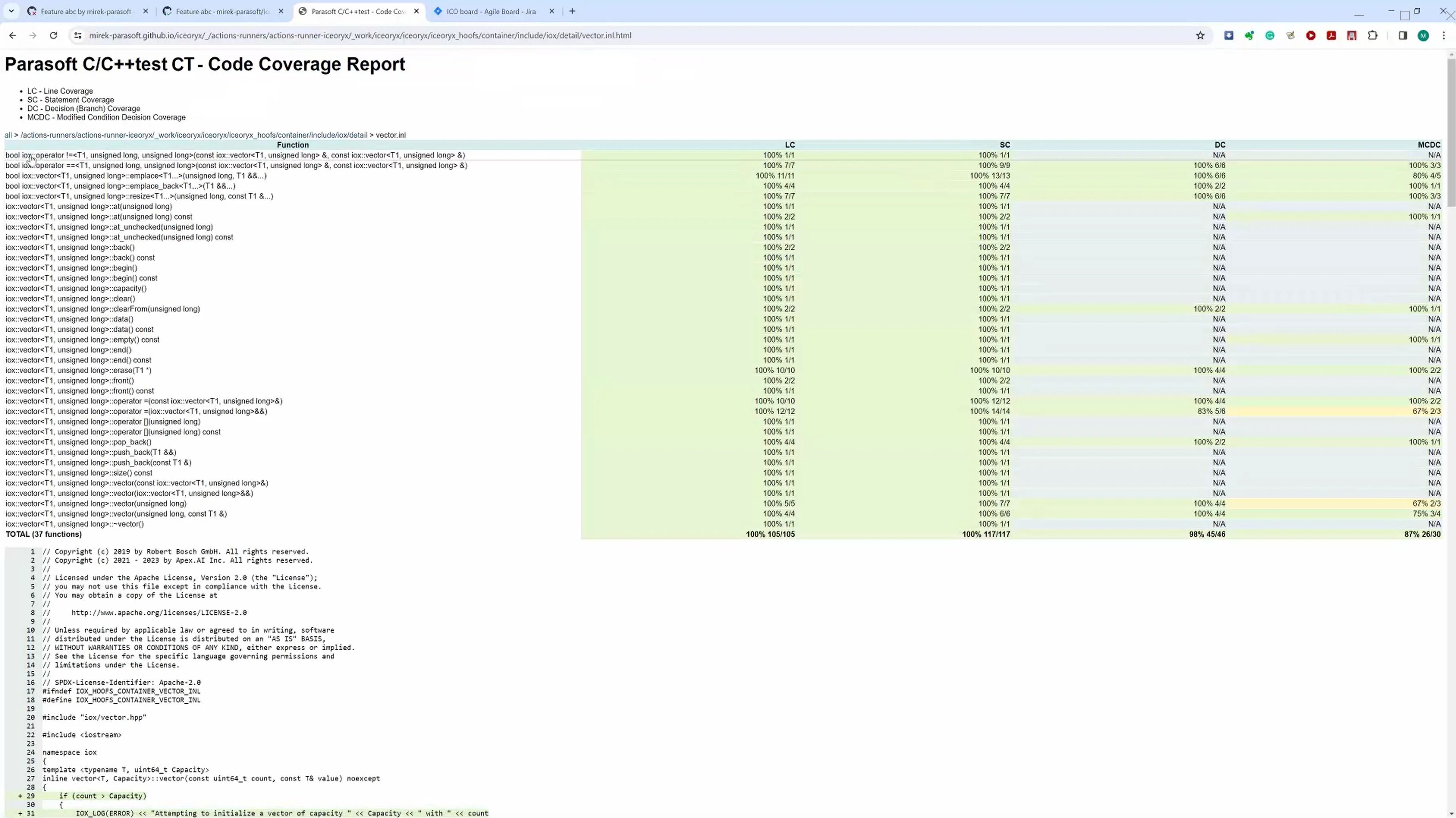This screenshot has height=818, width=1456.
Task: Open the new tab plus button
Action: (x=572, y=11)
